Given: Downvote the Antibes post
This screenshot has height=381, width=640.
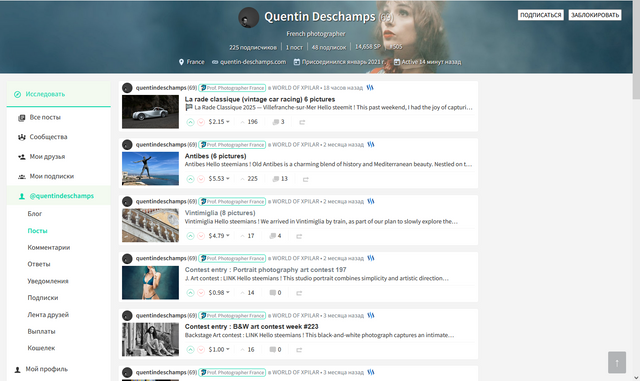Looking at the screenshot, I should 201,179.
